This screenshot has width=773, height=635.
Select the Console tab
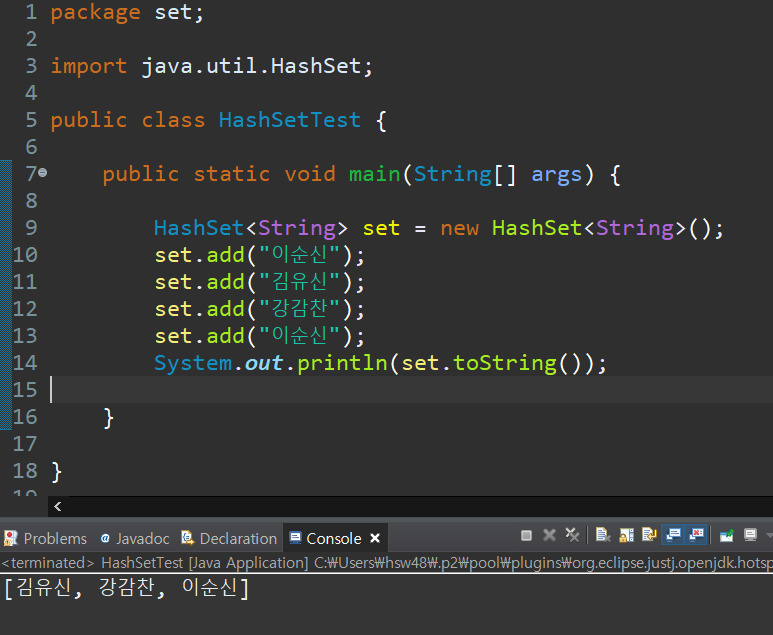point(334,538)
